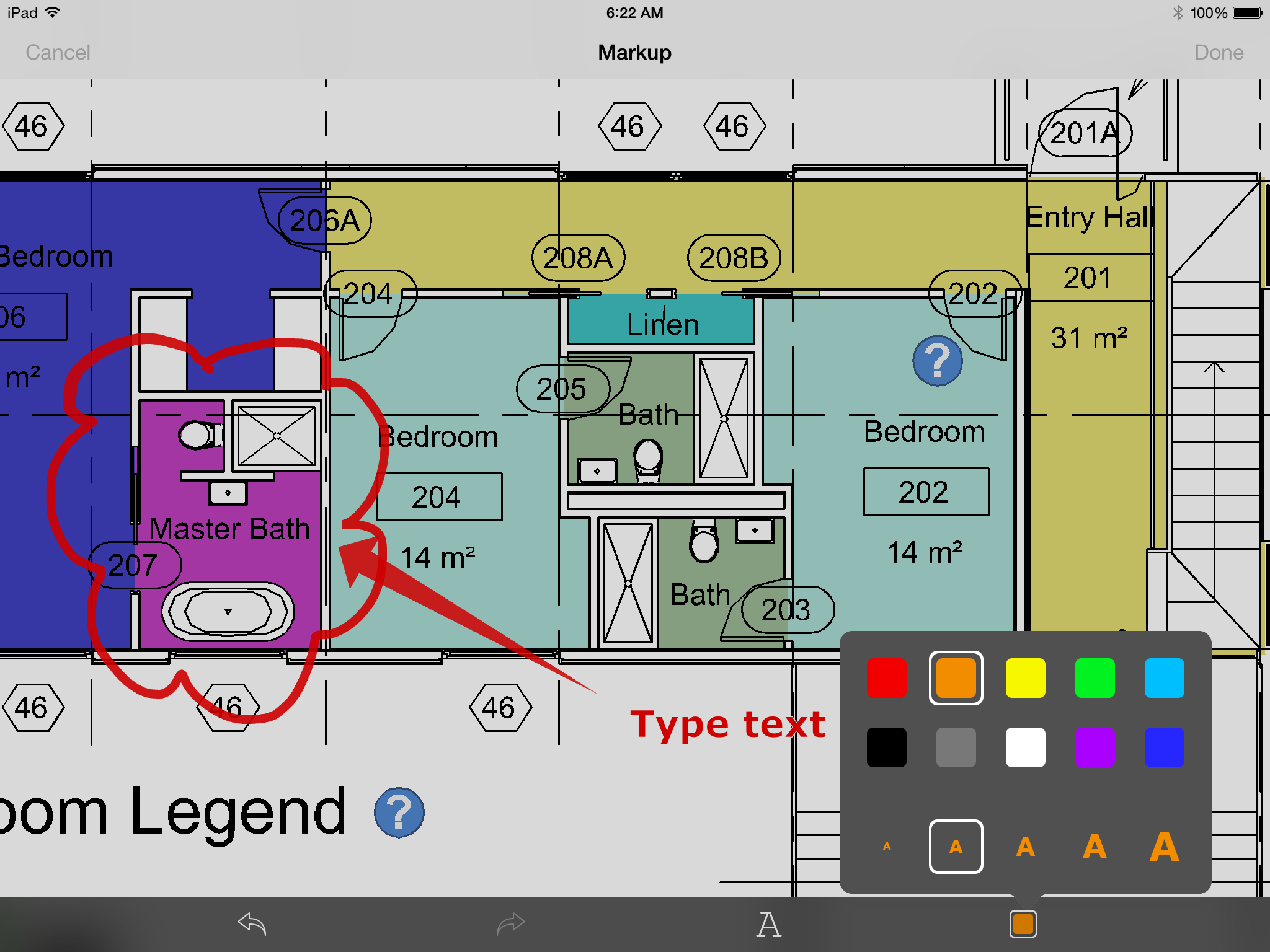1270x952 pixels.
Task: Tap the question mark beside Room Legend
Action: click(399, 813)
